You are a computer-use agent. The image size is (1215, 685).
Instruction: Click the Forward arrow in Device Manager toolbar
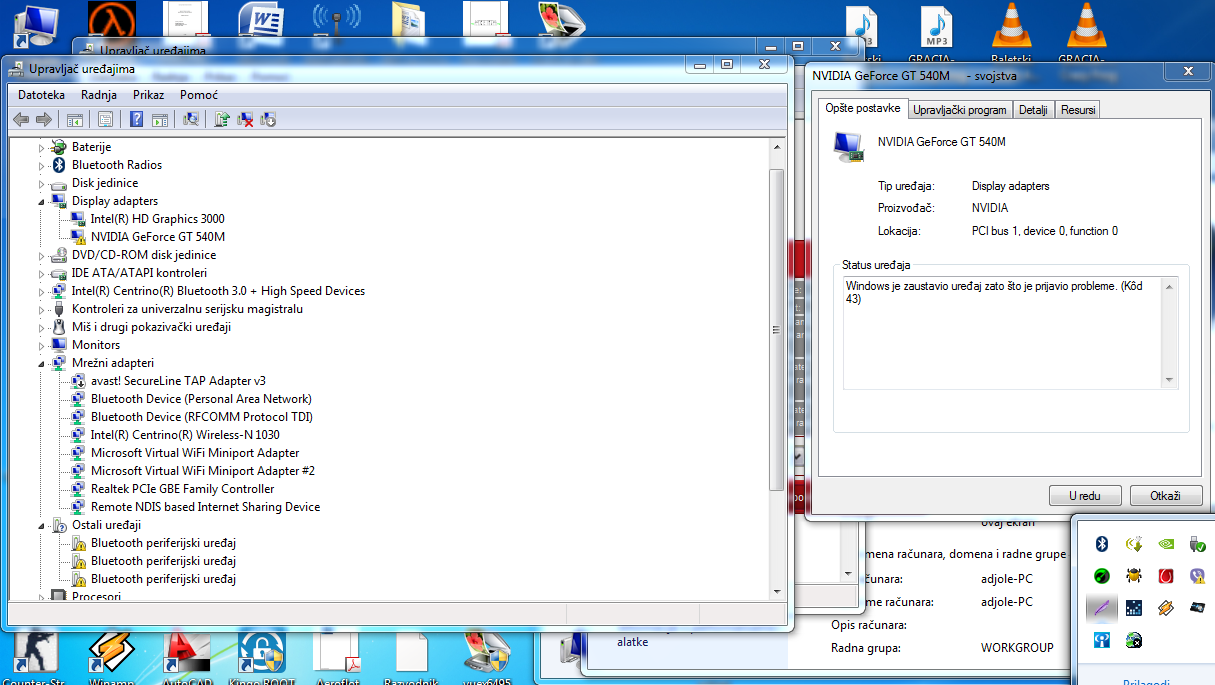pos(43,120)
